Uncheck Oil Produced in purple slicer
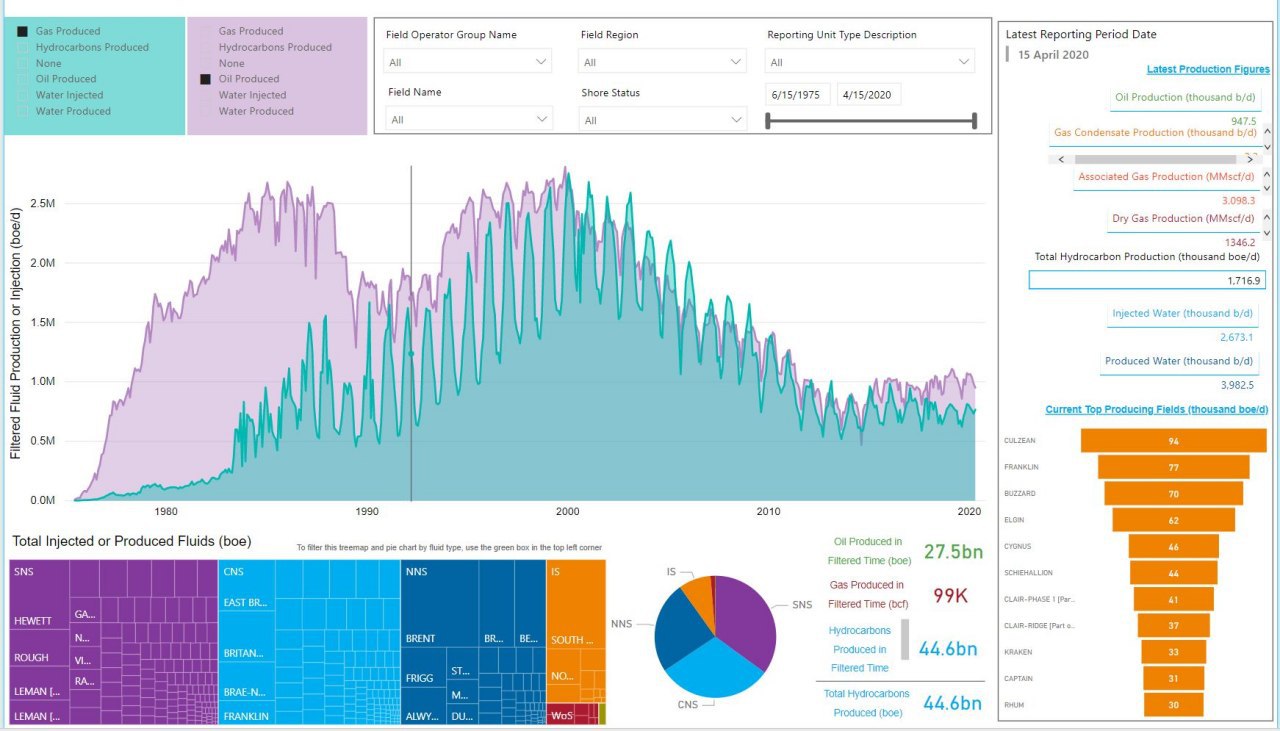 tap(206, 79)
